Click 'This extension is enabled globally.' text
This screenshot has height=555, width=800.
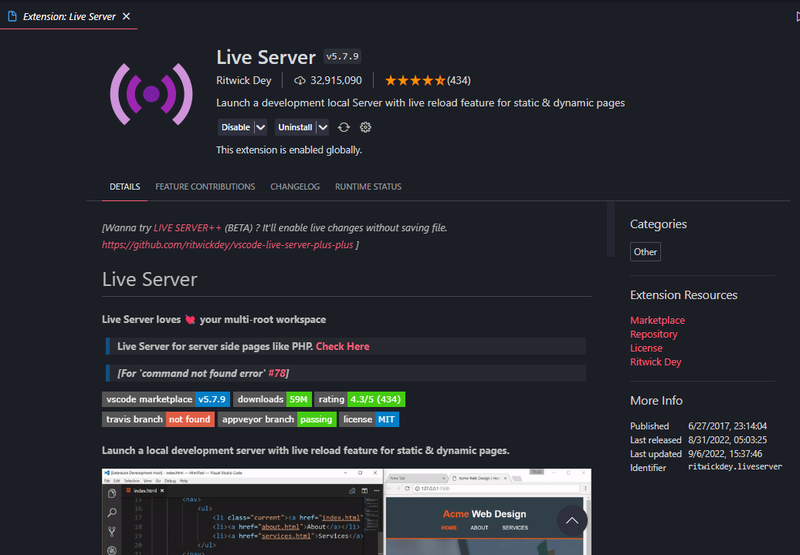tap(289, 150)
